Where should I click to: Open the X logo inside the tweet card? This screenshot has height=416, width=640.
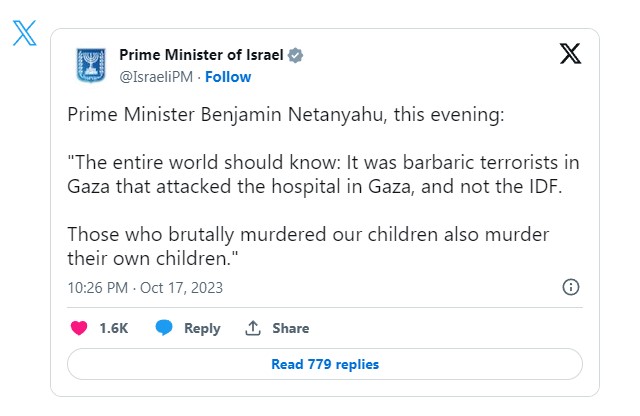(x=570, y=53)
